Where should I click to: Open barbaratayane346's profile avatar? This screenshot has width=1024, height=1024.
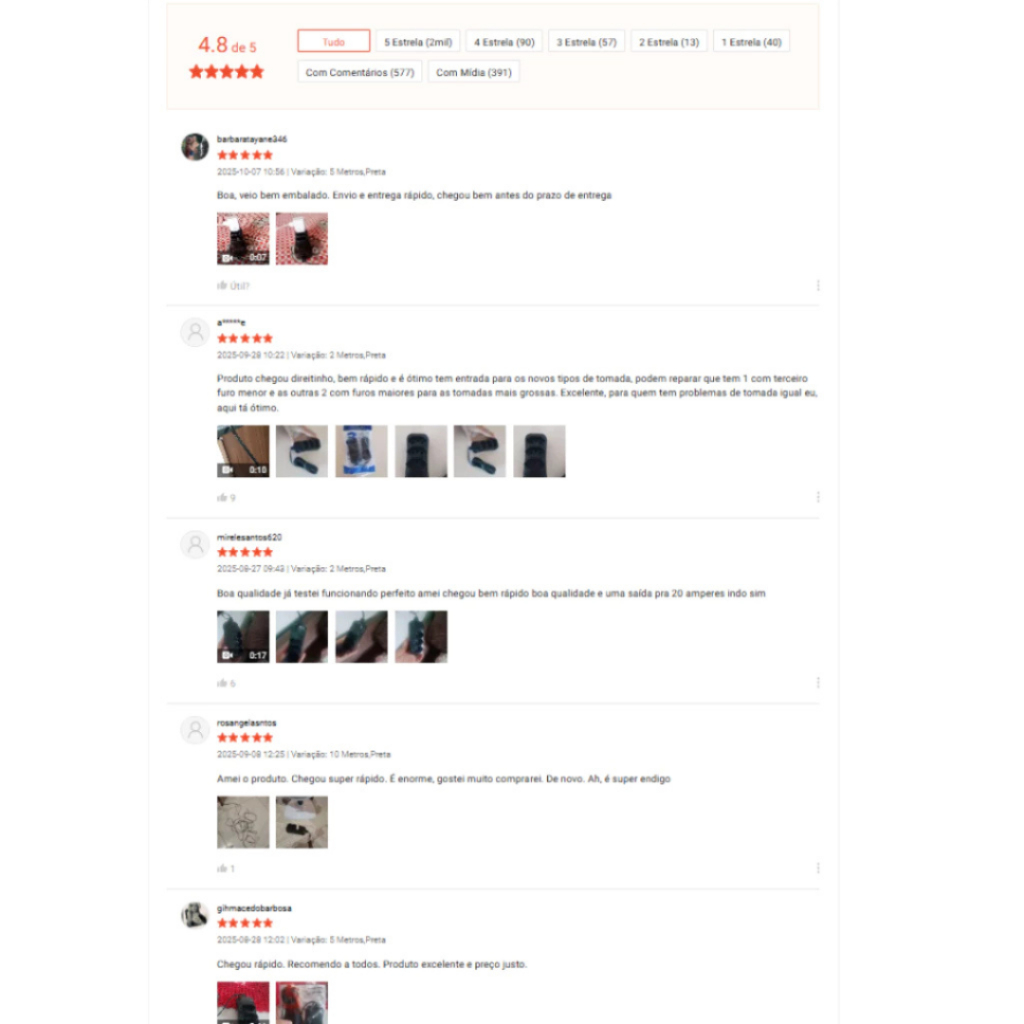point(195,147)
